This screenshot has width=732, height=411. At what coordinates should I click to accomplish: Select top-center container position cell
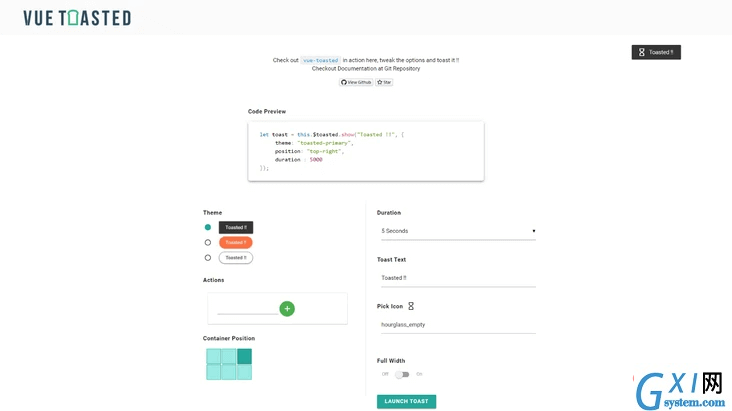[229, 356]
